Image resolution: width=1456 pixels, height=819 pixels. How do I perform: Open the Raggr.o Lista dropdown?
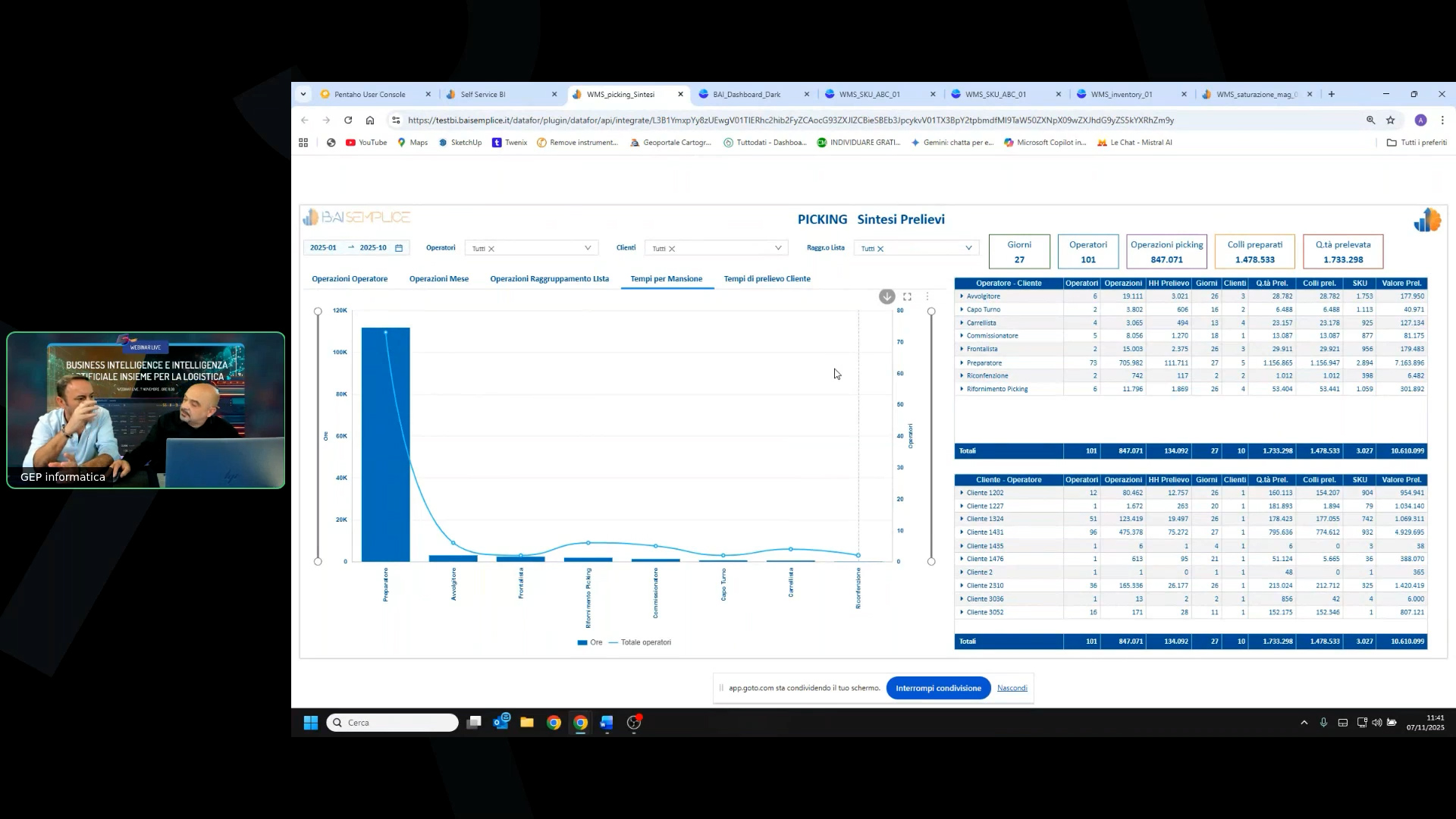pos(968,248)
